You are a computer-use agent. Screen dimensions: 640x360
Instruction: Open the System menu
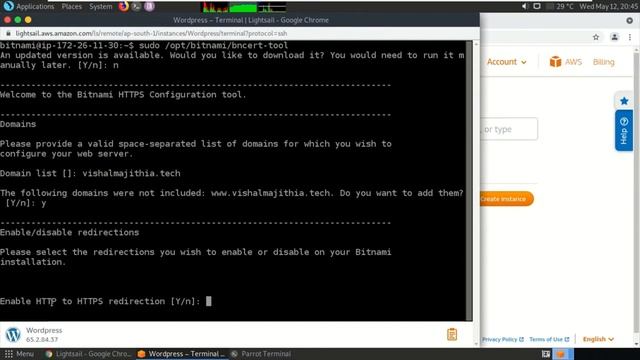click(x=100, y=7)
